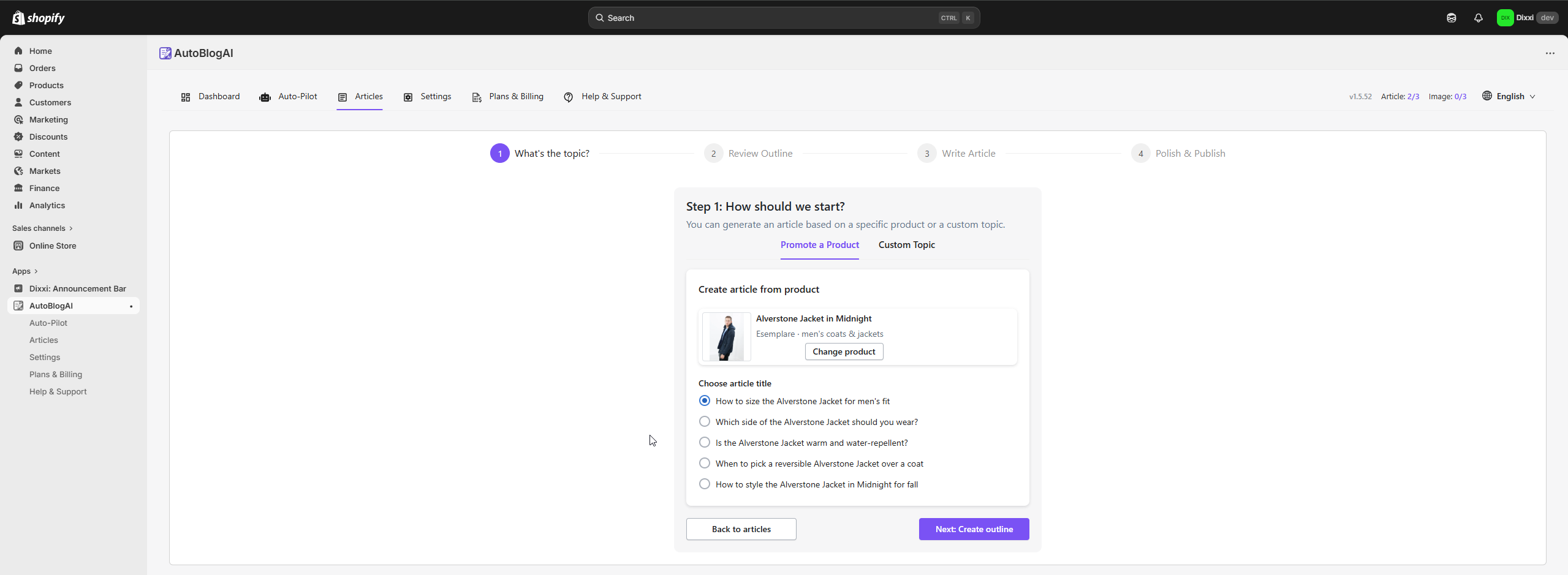
Task: Click the Dixxi Announcement Bar app icon
Action: 18,288
